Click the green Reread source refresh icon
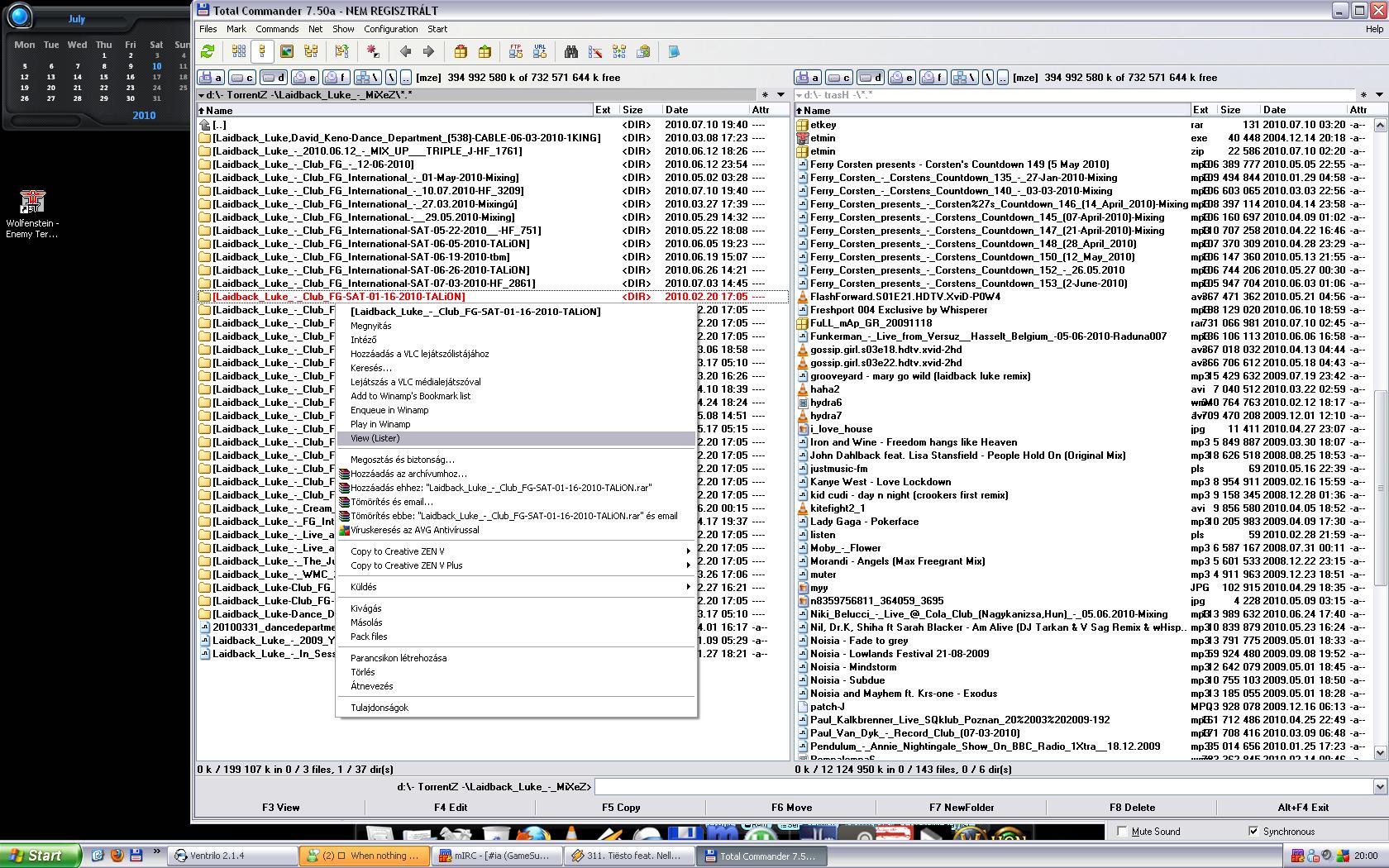This screenshot has height=868, width=1389. click(208, 52)
